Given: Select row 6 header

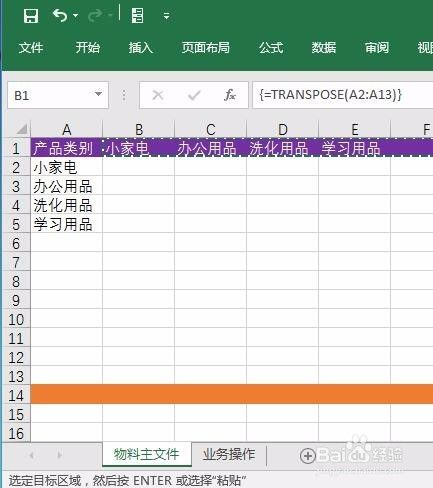Looking at the screenshot, I should pyautogui.click(x=16, y=243).
